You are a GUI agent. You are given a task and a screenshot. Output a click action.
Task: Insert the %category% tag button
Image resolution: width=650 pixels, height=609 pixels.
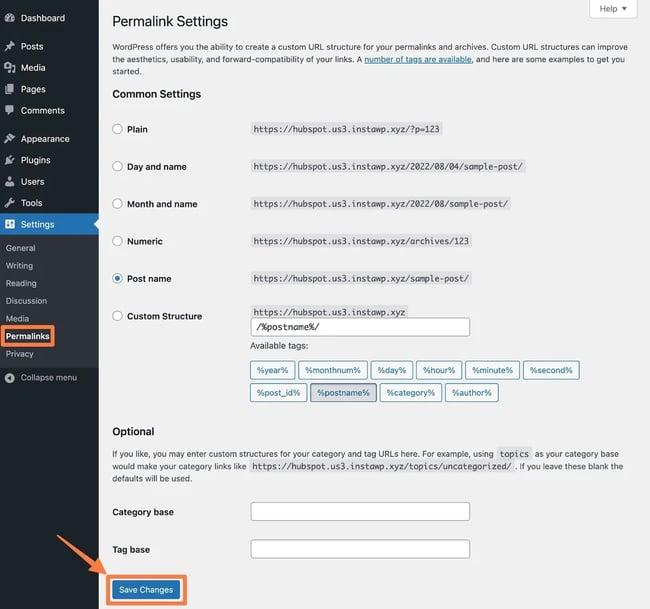411,393
